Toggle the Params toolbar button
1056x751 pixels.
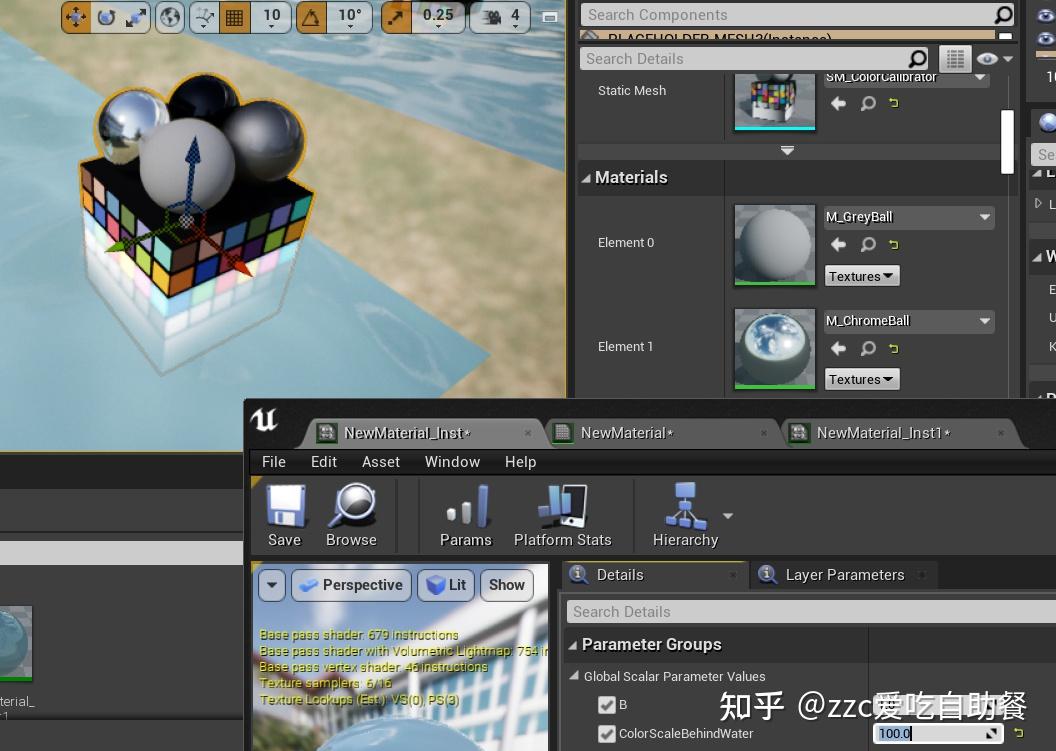465,516
